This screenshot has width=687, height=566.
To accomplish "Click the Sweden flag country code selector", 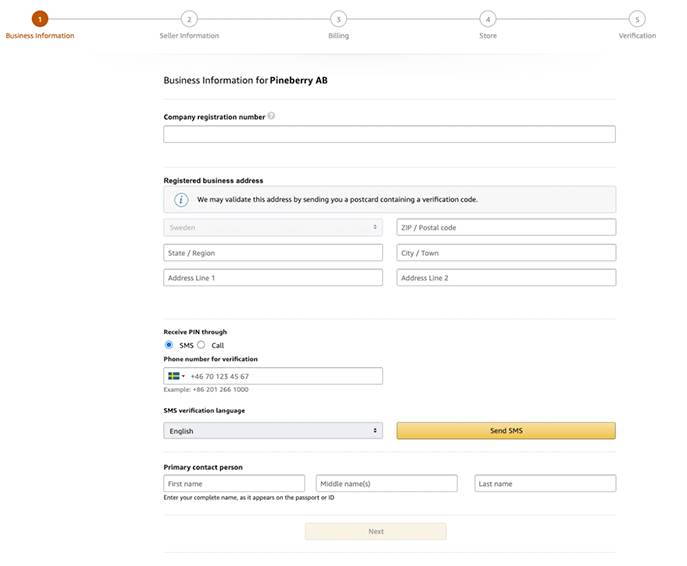I will click(176, 376).
